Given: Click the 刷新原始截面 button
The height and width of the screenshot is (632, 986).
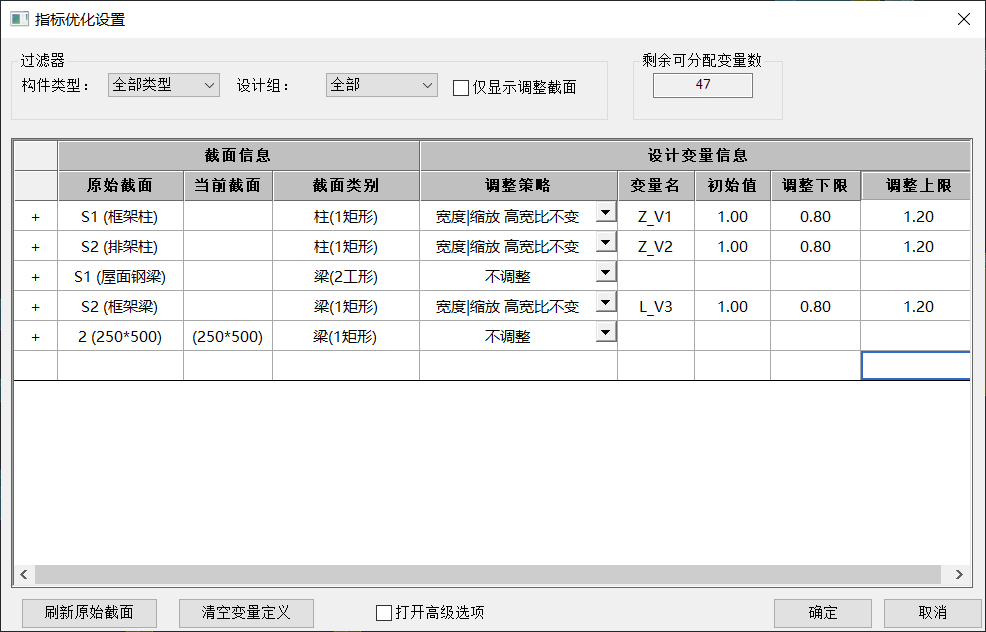Looking at the screenshot, I should 89,613.
